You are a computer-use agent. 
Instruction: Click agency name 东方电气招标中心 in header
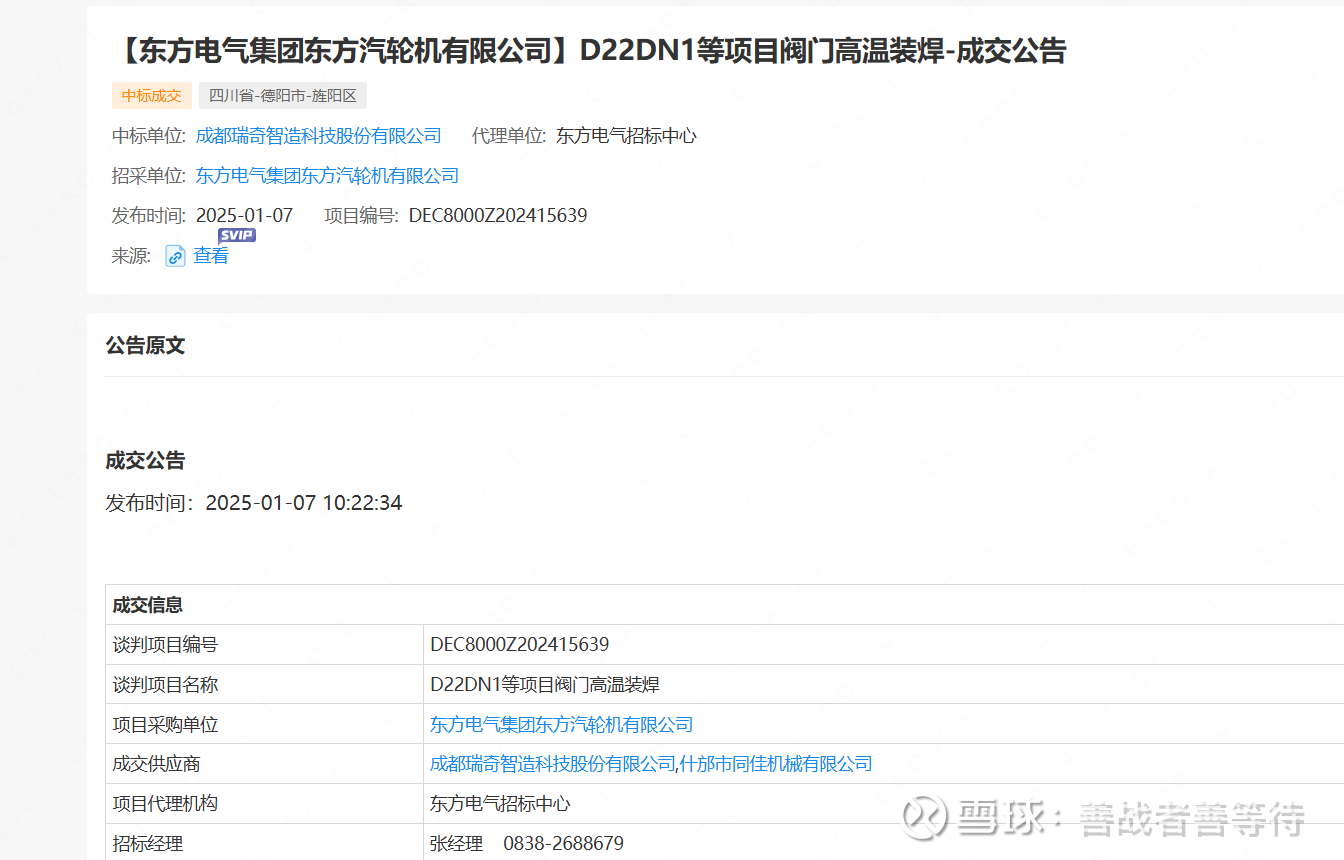(x=626, y=136)
